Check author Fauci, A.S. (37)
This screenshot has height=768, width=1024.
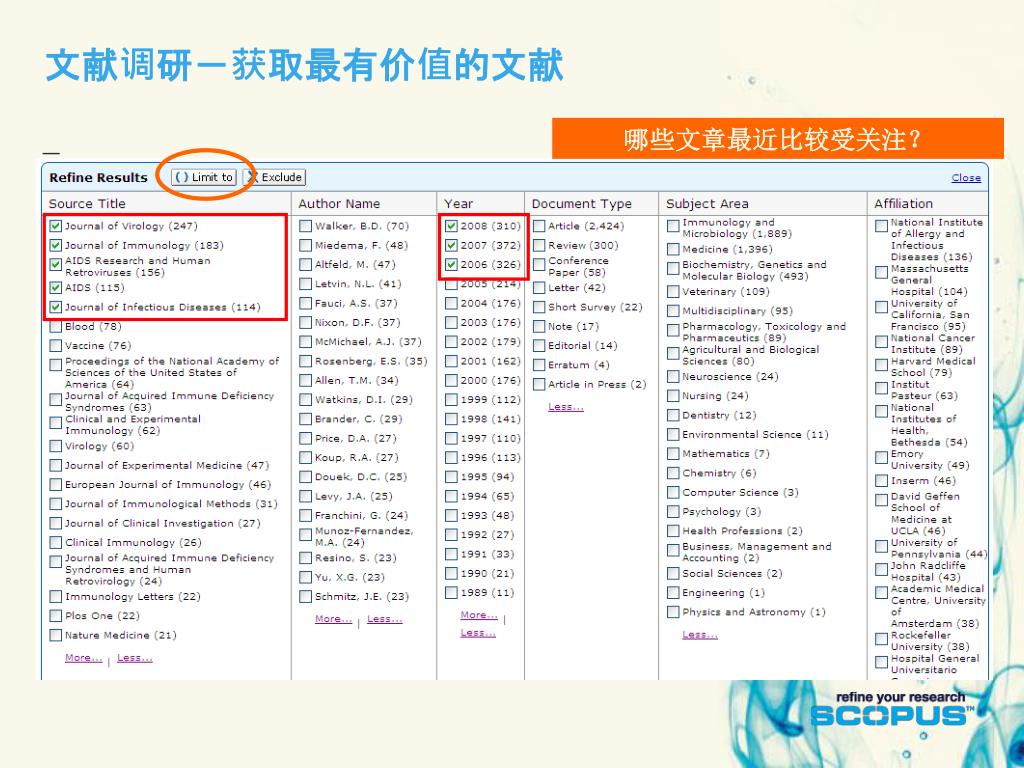pos(305,303)
